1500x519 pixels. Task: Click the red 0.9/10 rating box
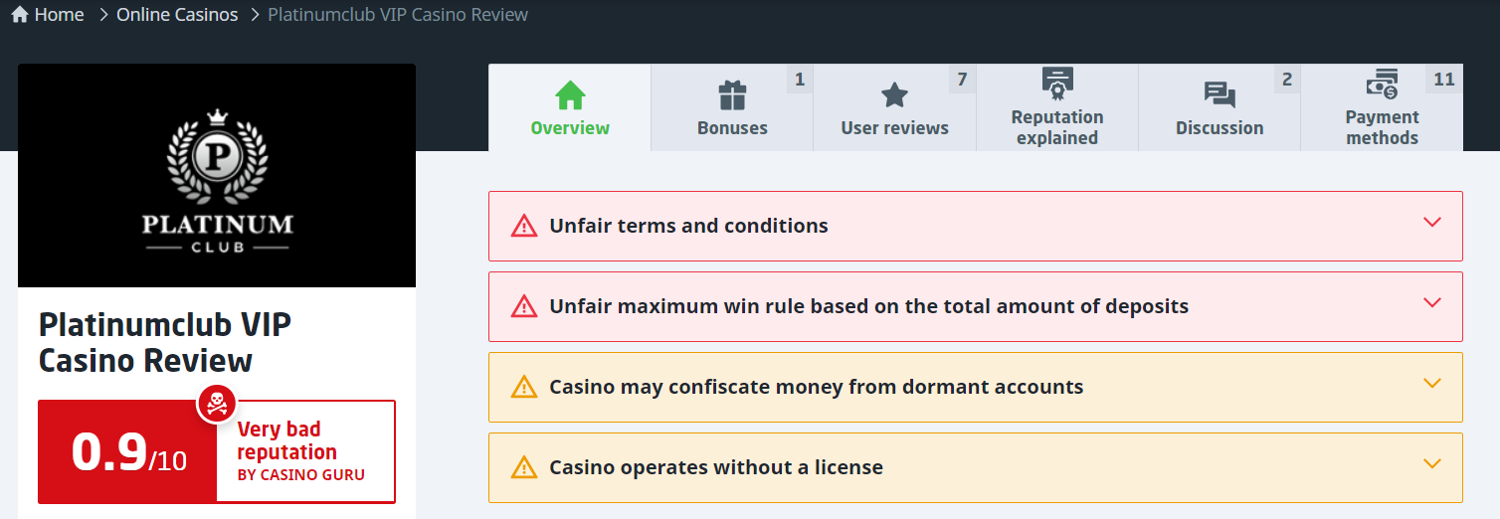(x=128, y=452)
